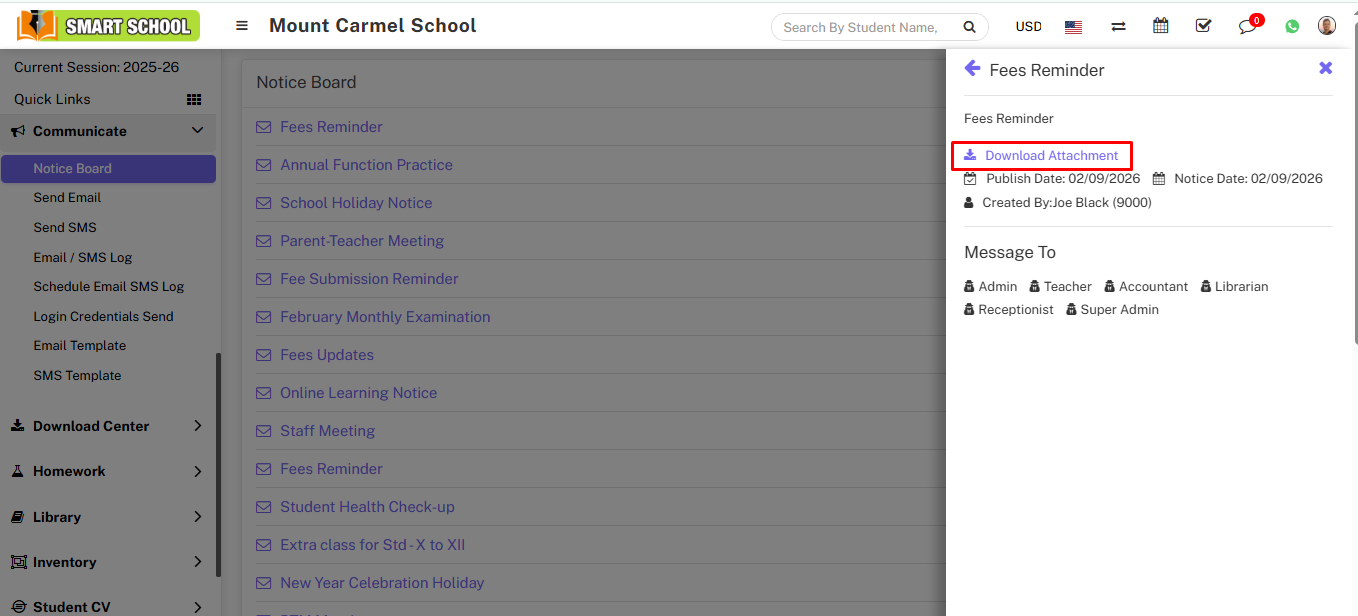Open the USD currency selector
This screenshot has height=616, width=1358.
point(1028,27)
